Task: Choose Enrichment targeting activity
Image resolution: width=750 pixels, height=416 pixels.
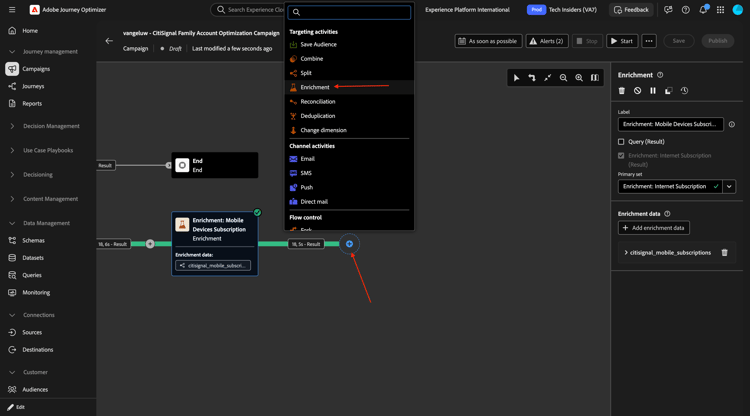Action: (x=349, y=87)
